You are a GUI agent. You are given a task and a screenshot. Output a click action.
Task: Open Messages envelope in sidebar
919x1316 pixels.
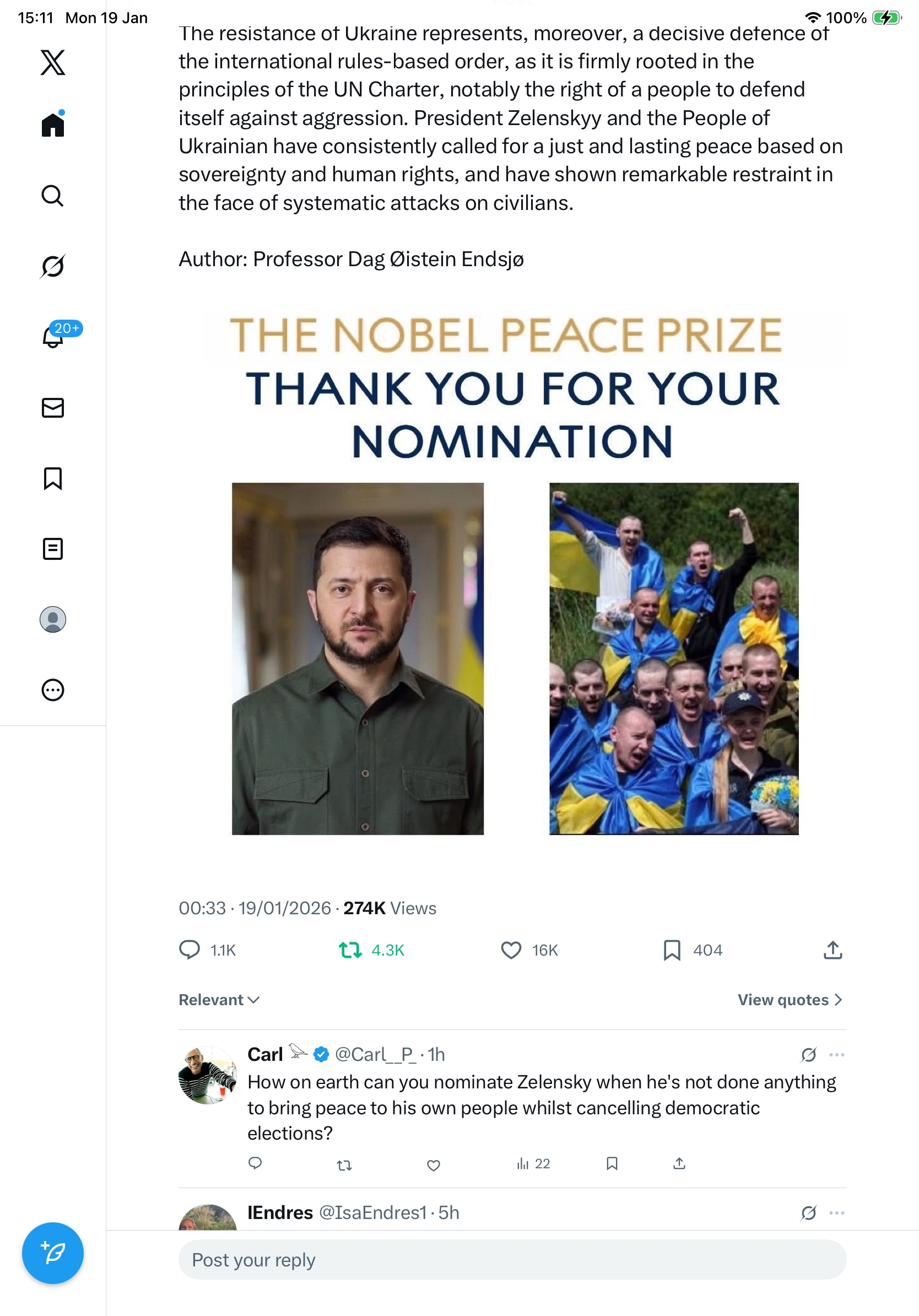tap(53, 407)
